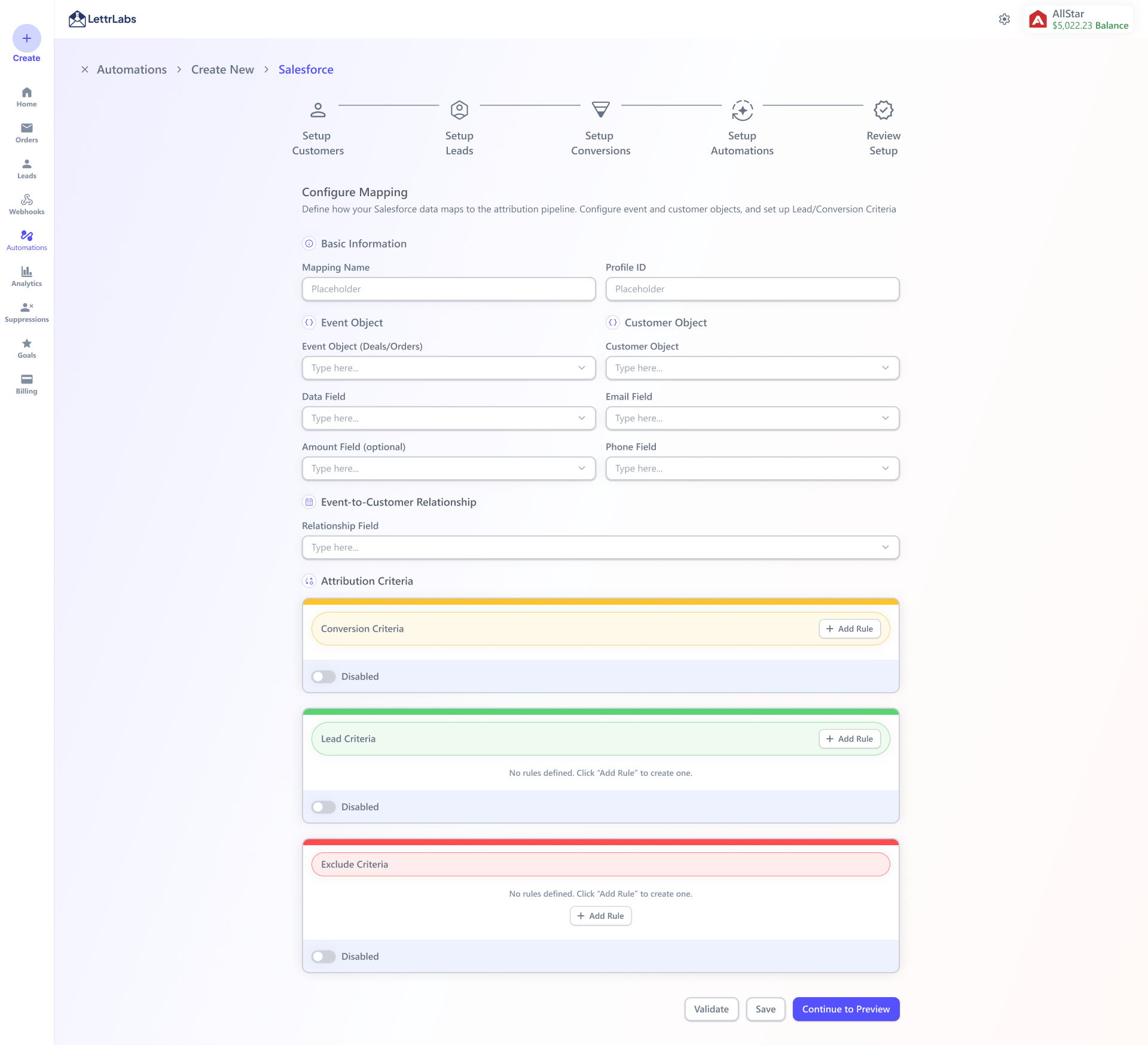Close the automation wizard with X
This screenshot has height=1045, width=1148.
click(85, 69)
